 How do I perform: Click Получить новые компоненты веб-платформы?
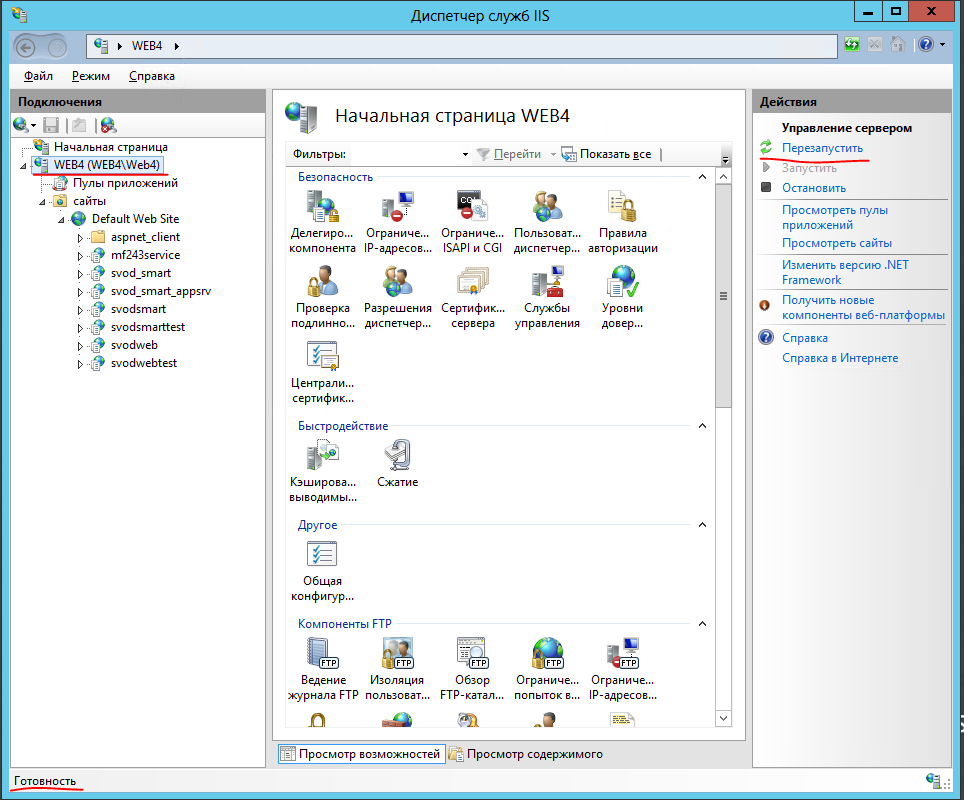pos(863,307)
